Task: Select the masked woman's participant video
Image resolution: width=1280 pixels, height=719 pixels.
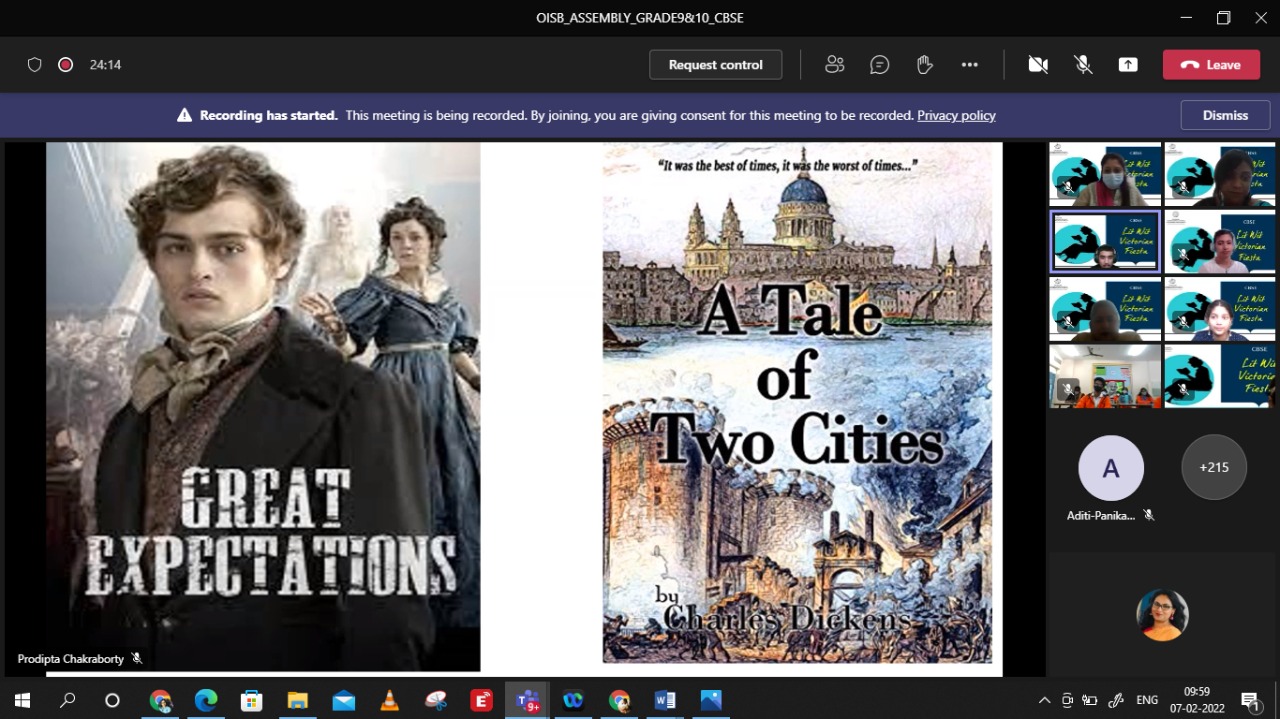Action: pyautogui.click(x=1105, y=175)
